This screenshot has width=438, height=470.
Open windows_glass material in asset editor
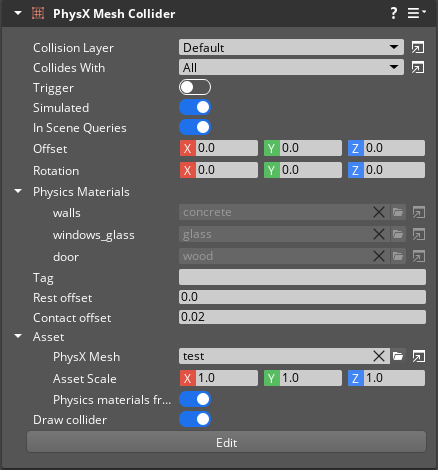coord(419,234)
